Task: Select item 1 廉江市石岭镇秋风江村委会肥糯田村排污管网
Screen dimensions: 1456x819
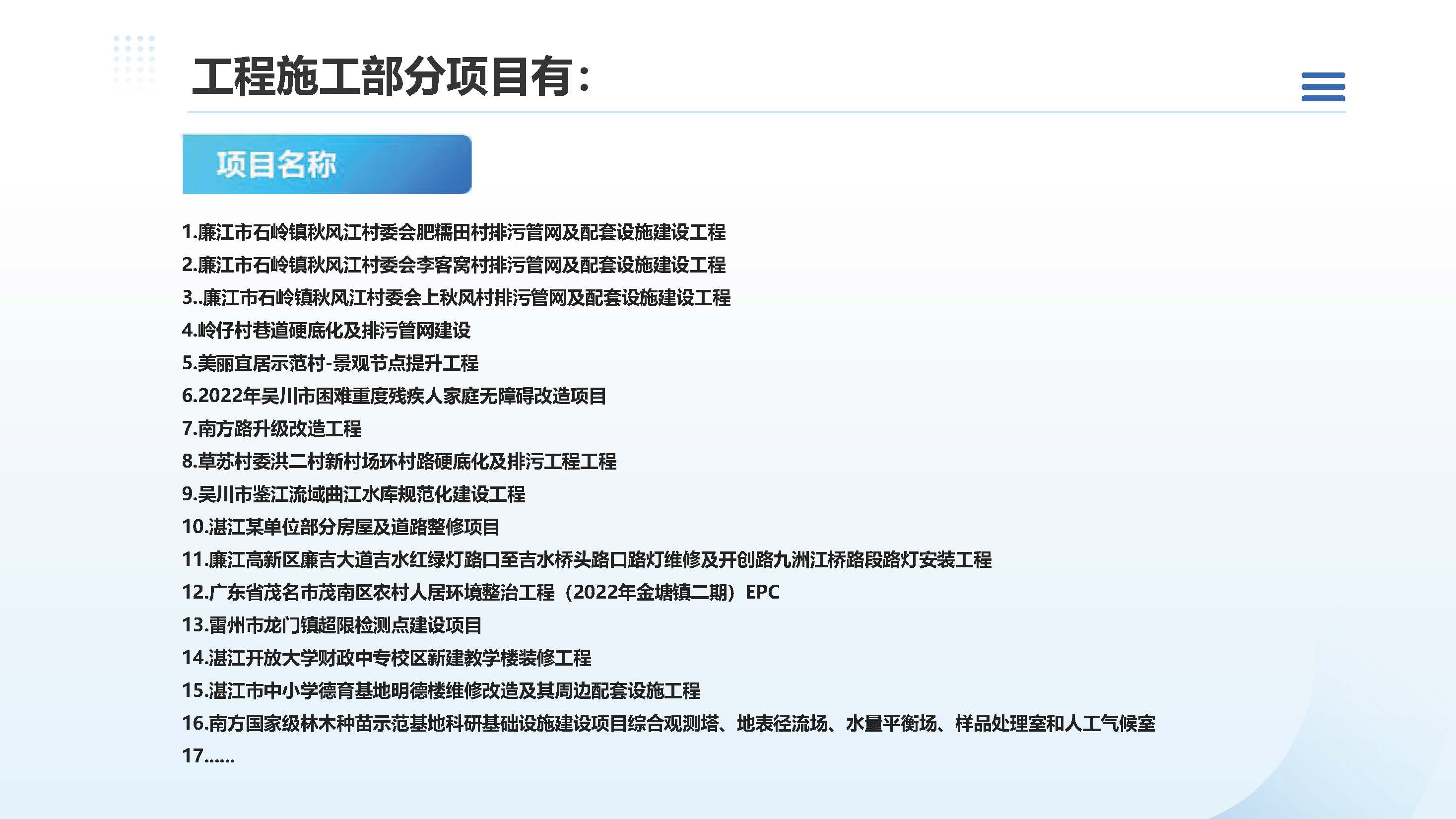Action: (454, 232)
